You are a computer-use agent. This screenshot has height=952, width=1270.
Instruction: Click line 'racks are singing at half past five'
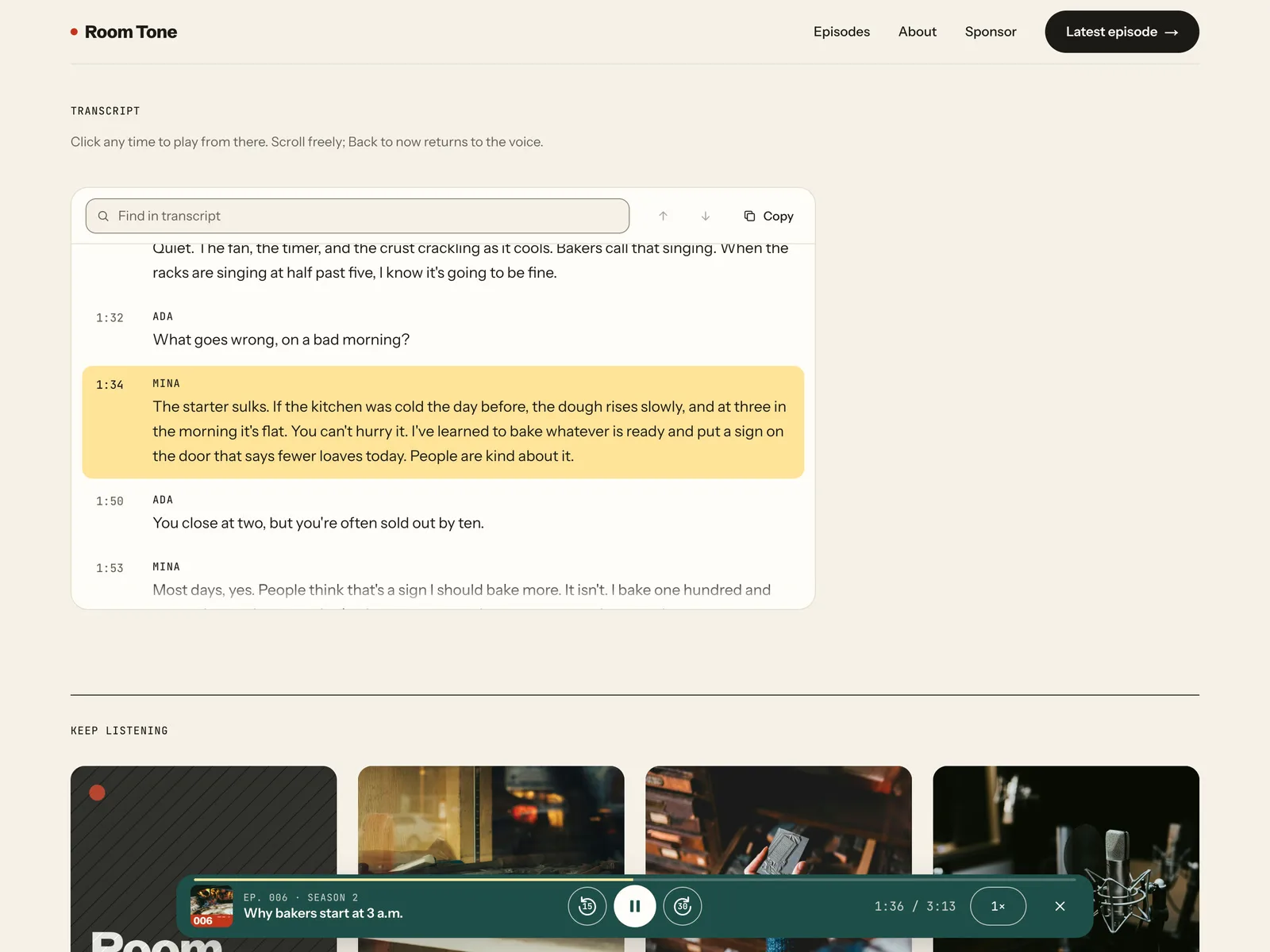tap(355, 273)
